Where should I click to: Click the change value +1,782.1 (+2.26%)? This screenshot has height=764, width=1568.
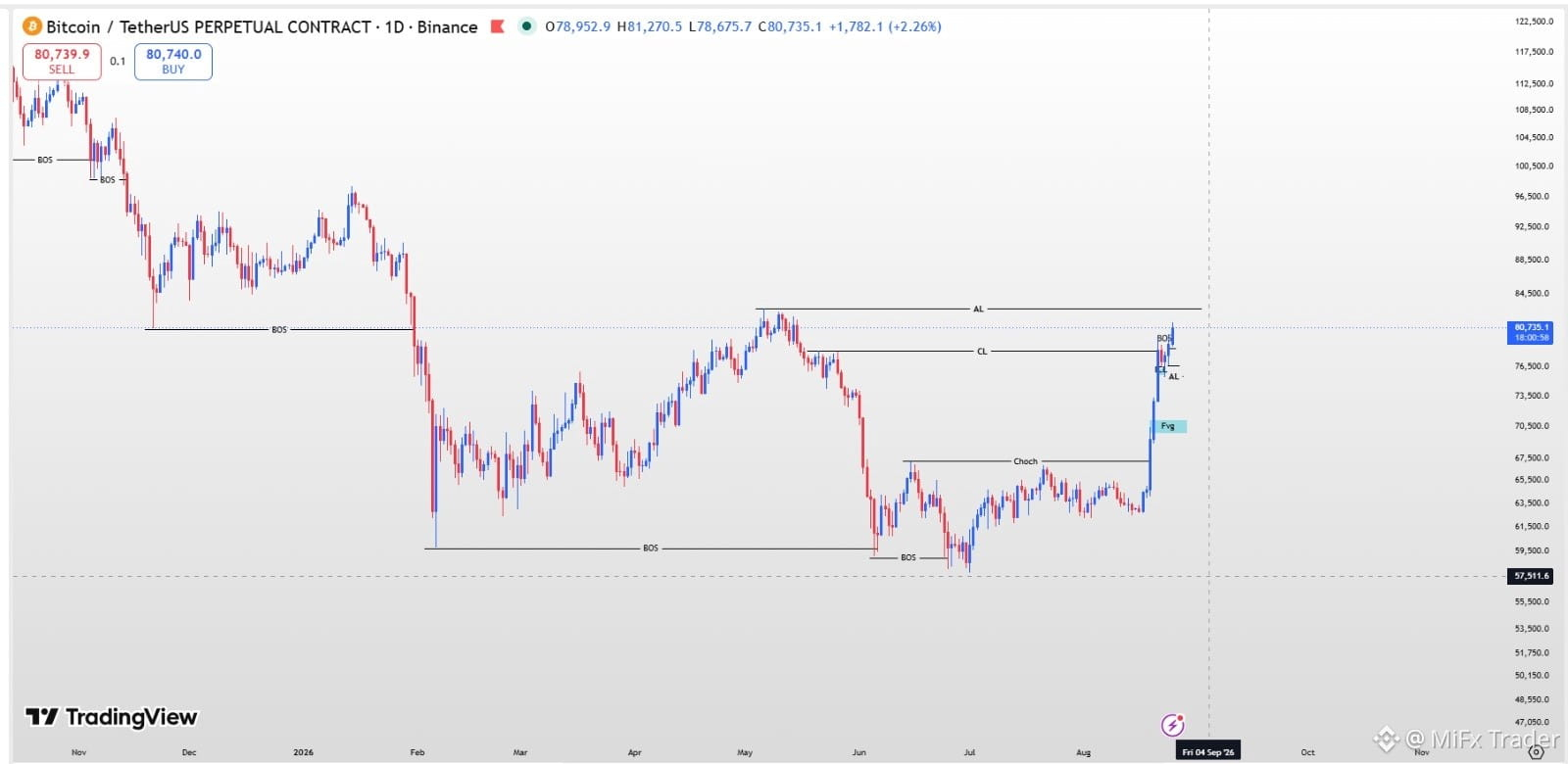(x=885, y=26)
